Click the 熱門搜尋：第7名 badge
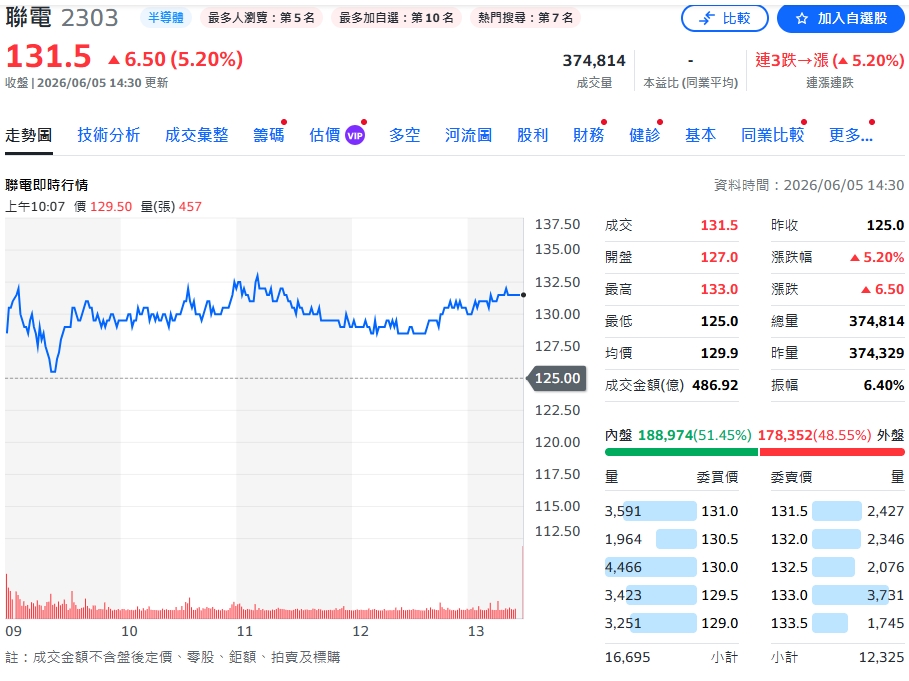 click(x=526, y=18)
